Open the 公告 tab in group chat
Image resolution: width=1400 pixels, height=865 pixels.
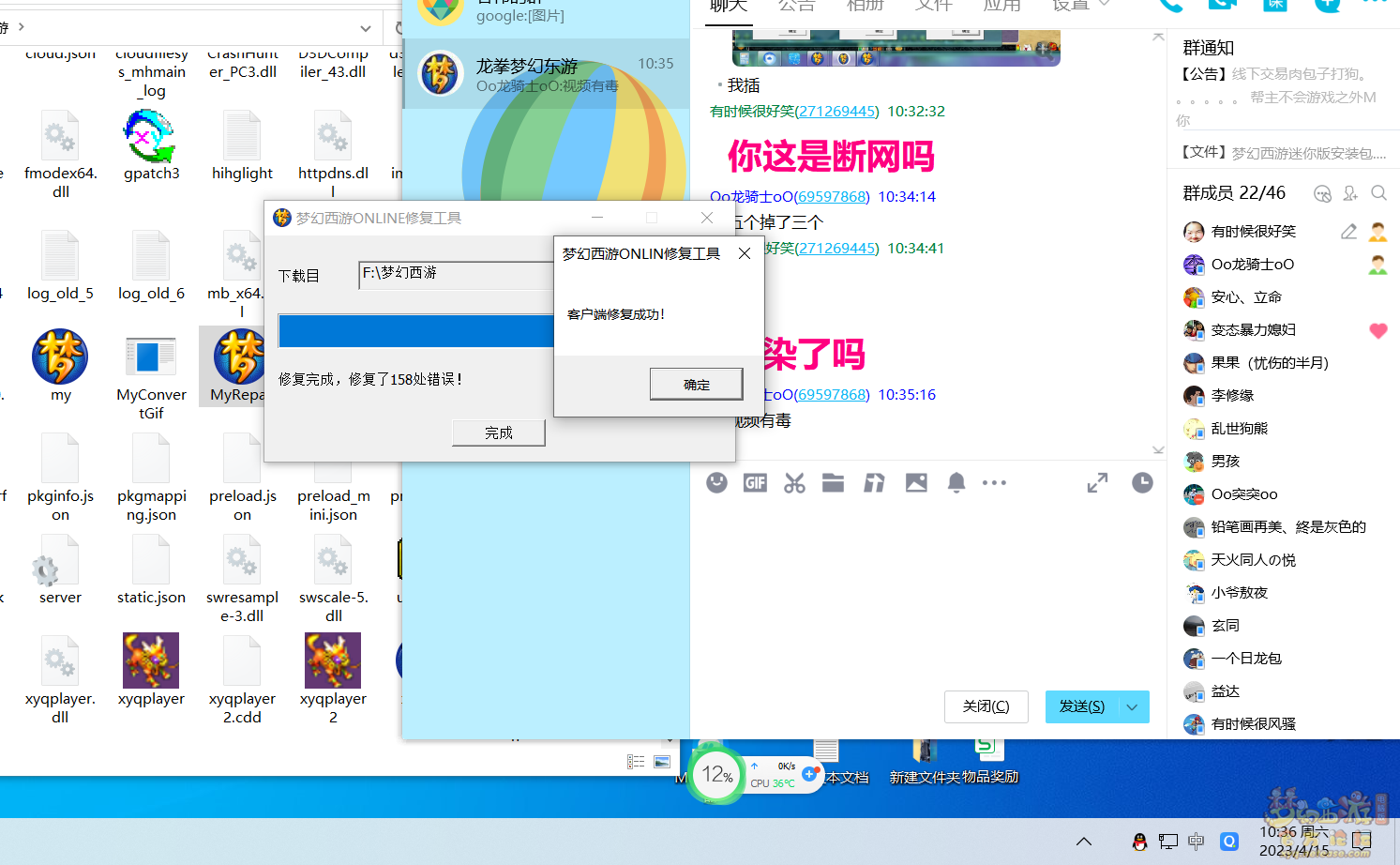click(x=796, y=6)
